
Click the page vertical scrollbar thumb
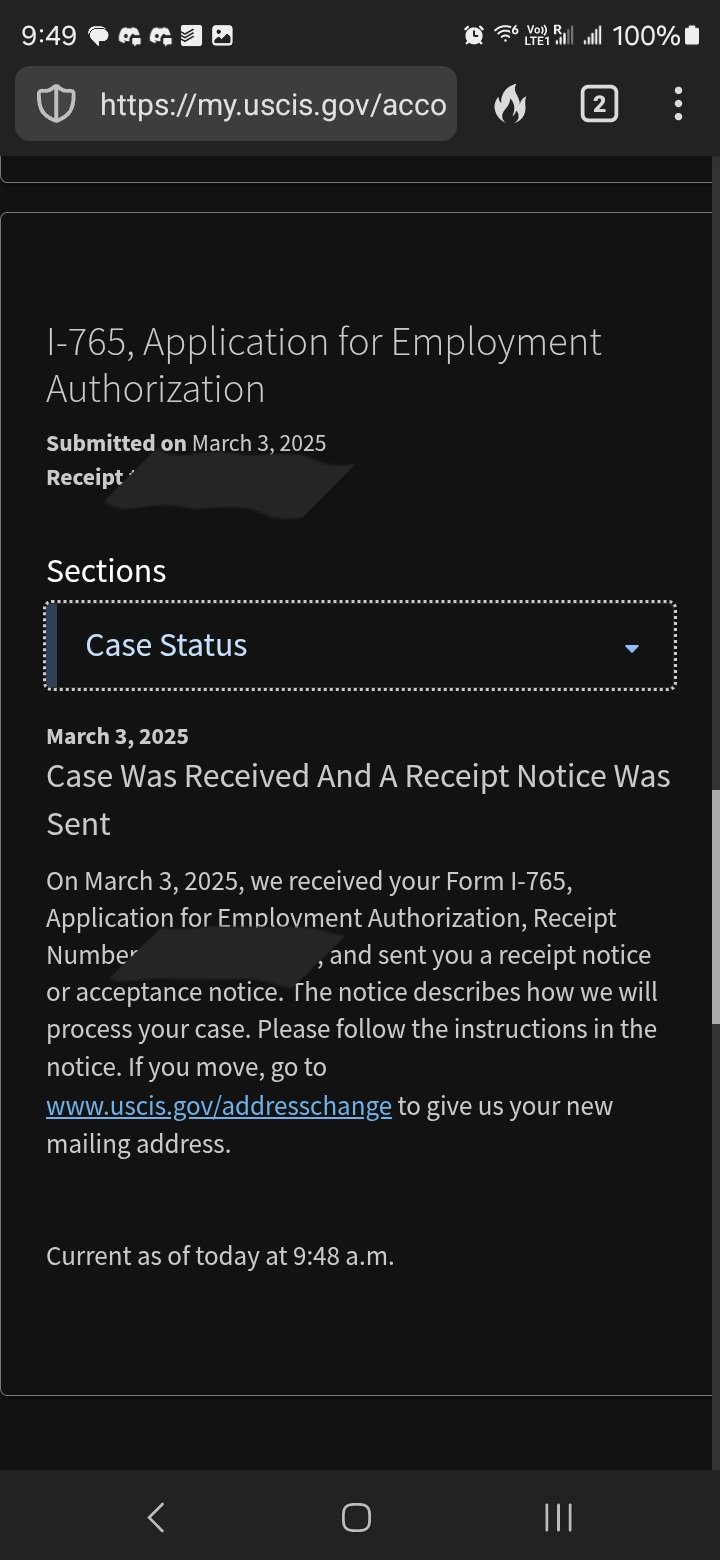pos(715,906)
